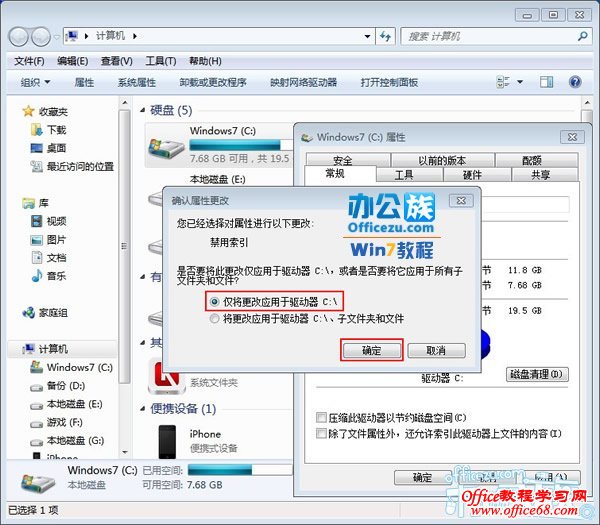600x525 pixels.
Task: Click 确定 in the 确认属性更改 dialog
Action: tap(372, 350)
